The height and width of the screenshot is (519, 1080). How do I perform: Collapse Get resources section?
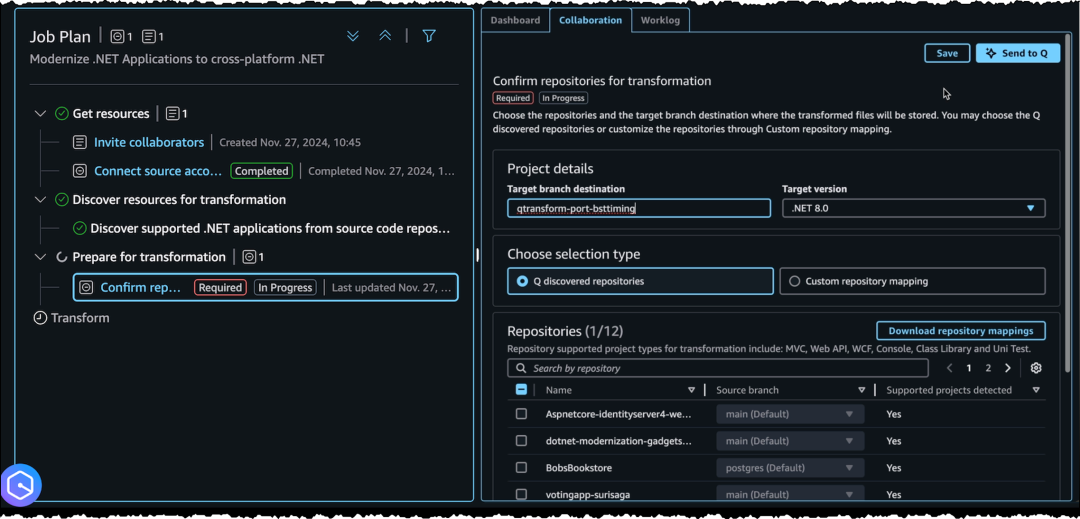coord(40,114)
